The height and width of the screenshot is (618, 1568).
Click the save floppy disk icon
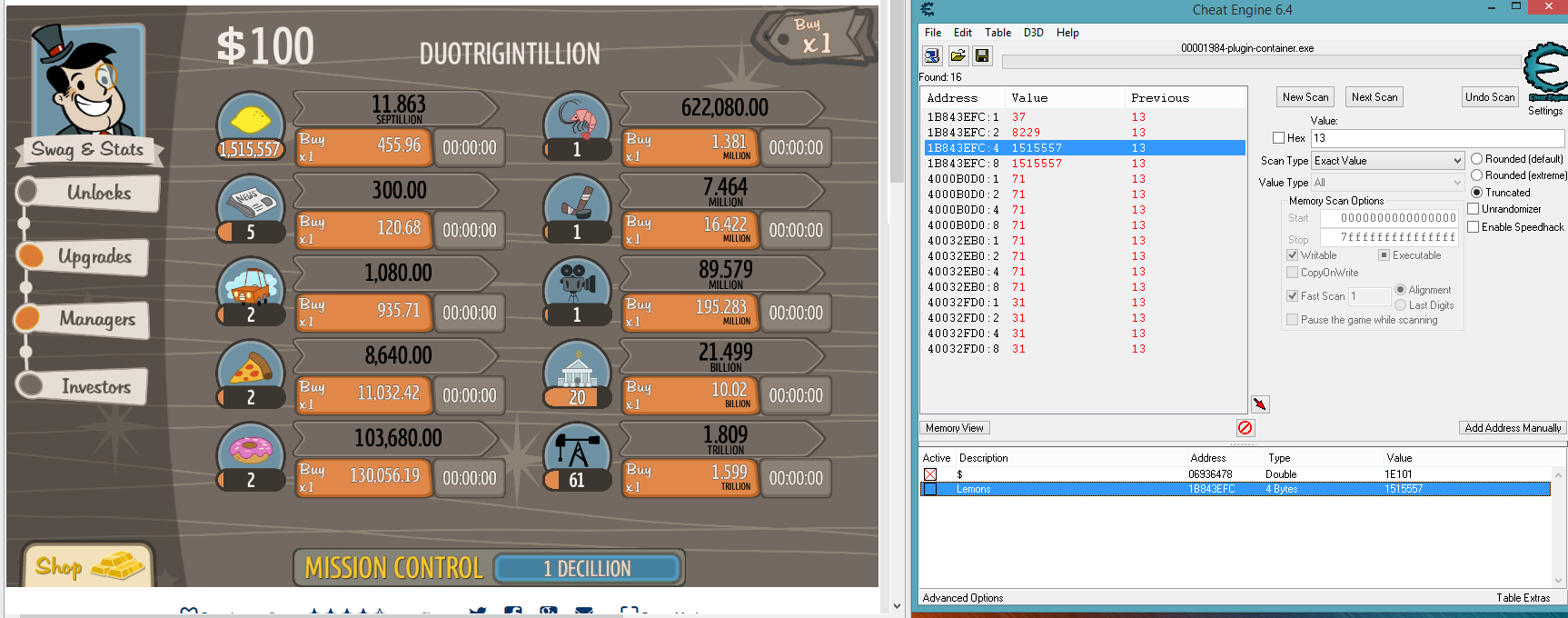point(982,56)
